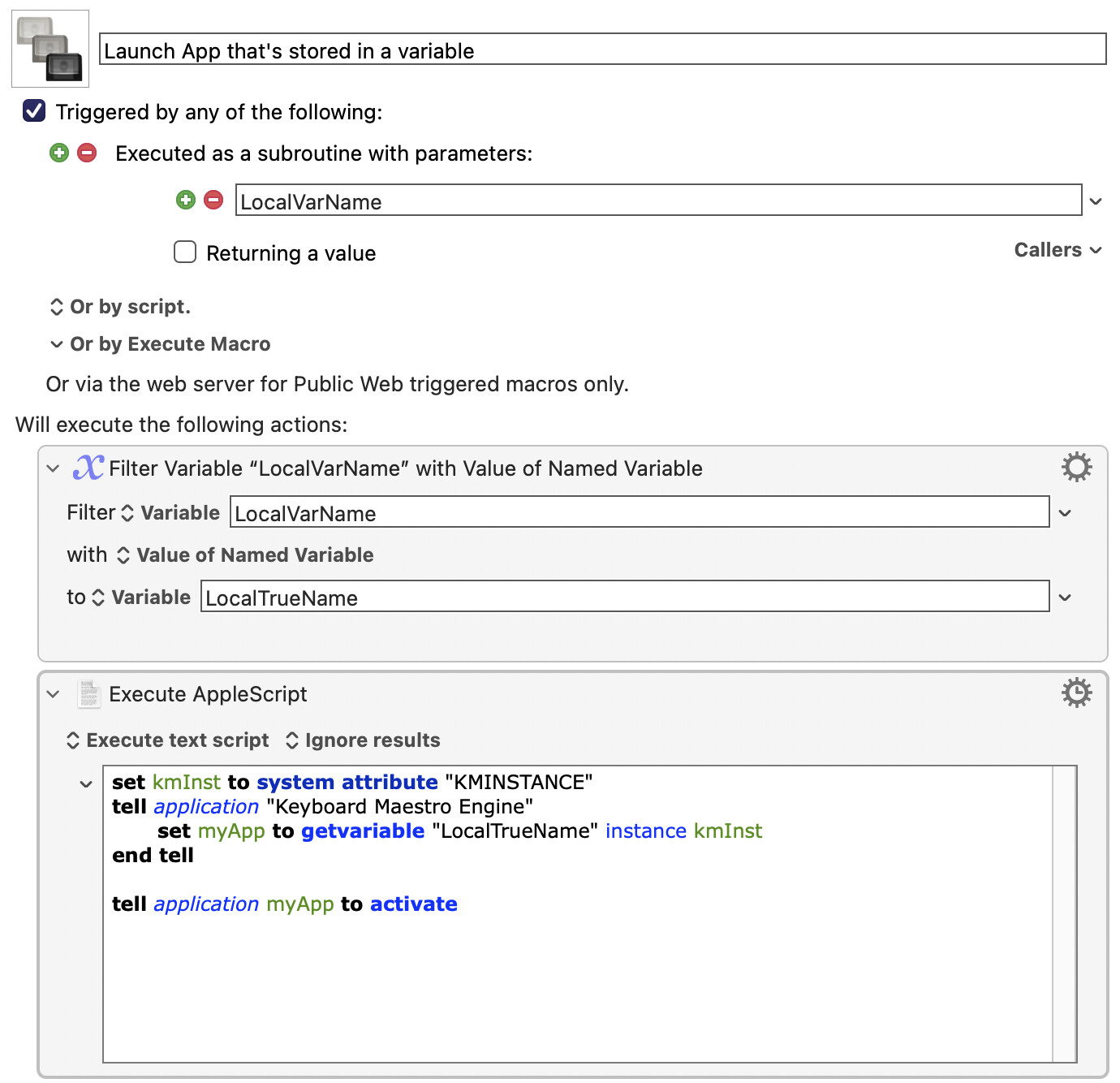Enable the Returning a value checkbox
The height and width of the screenshot is (1083, 1120).
[x=185, y=252]
